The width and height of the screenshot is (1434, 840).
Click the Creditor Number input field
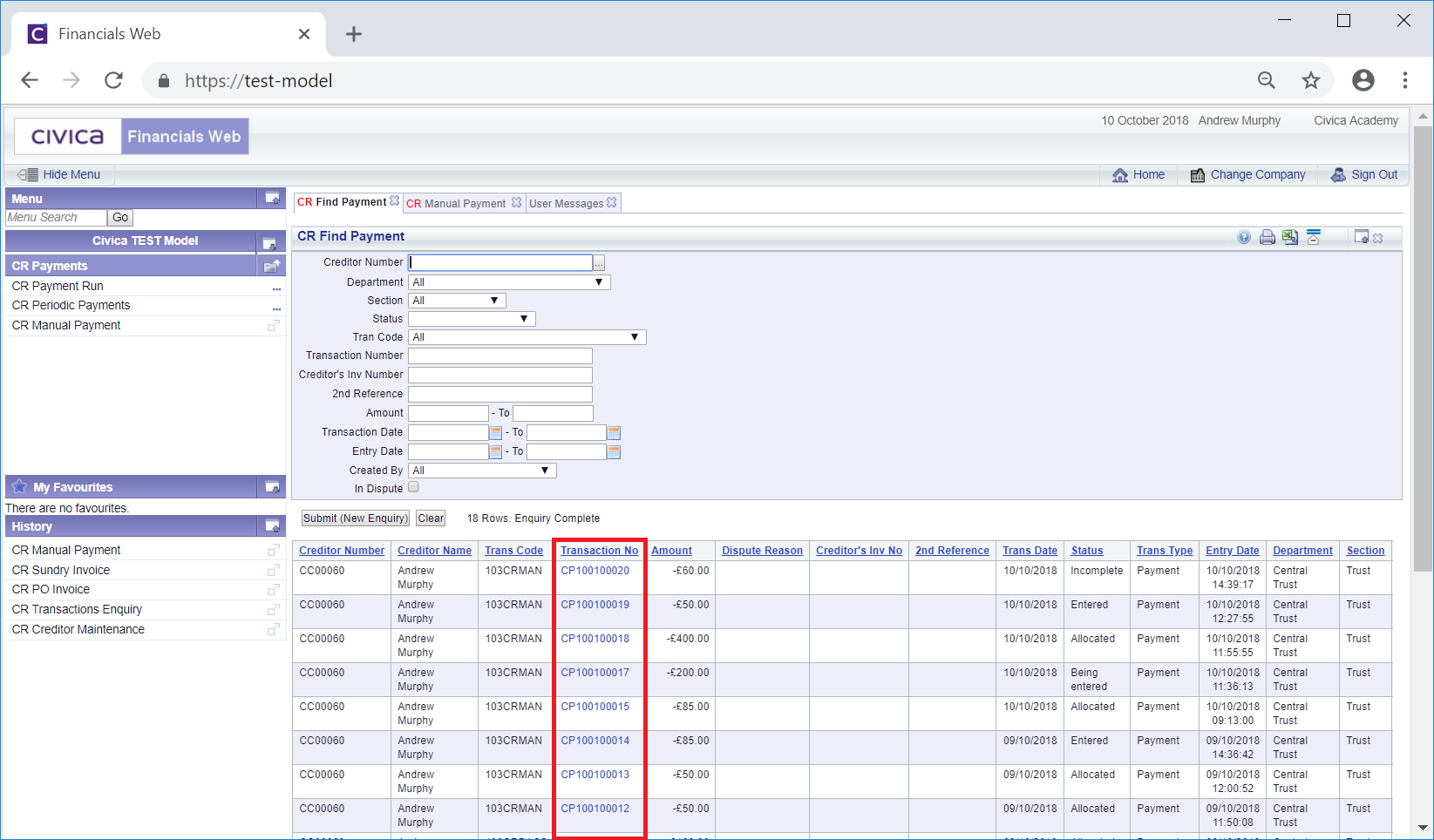pos(500,262)
